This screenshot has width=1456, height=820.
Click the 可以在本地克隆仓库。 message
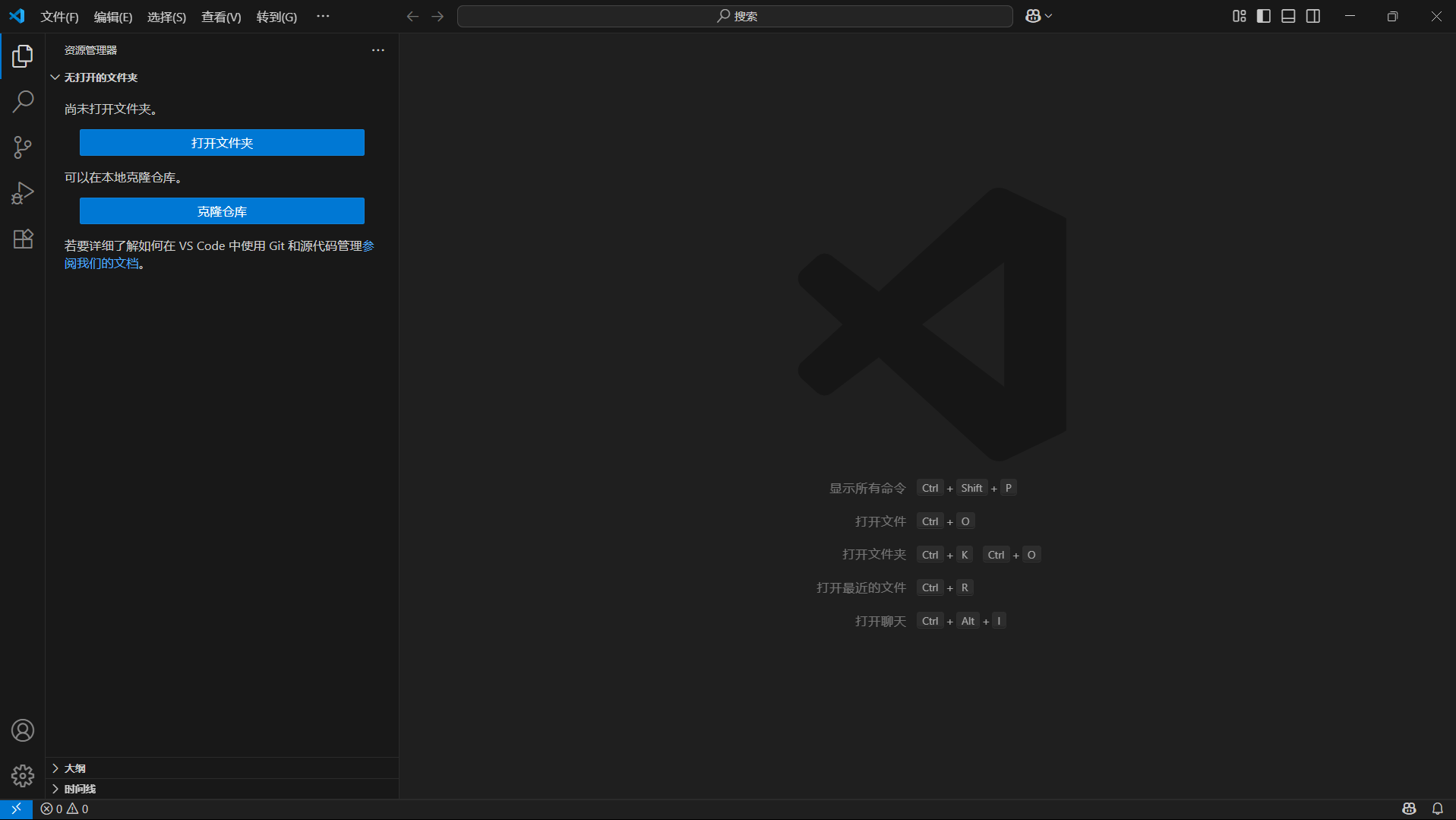123,177
